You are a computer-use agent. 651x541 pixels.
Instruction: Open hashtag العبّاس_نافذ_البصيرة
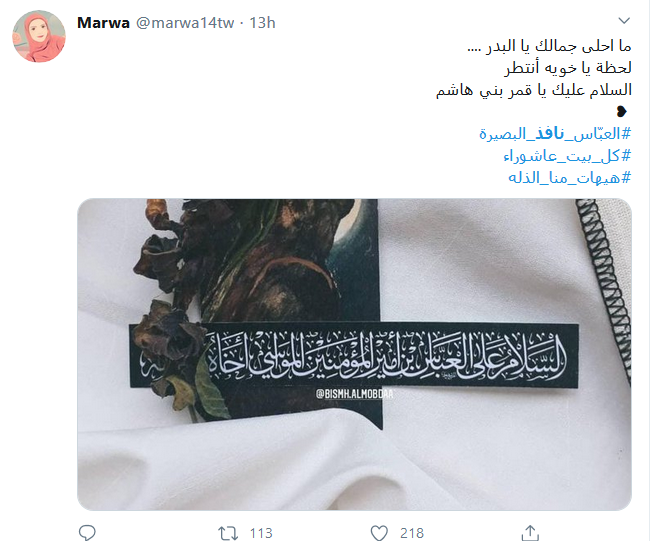[555, 134]
